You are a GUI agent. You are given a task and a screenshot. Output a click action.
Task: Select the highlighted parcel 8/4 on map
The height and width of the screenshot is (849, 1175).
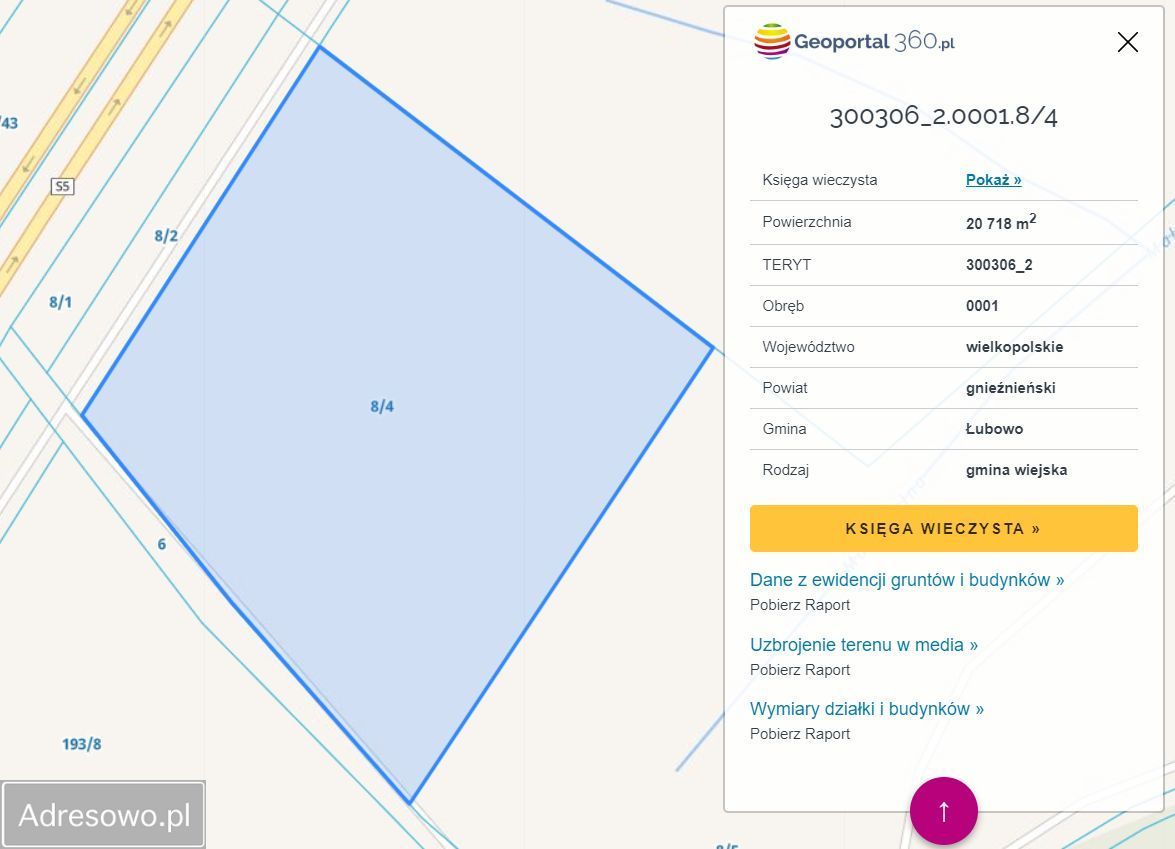(x=382, y=406)
